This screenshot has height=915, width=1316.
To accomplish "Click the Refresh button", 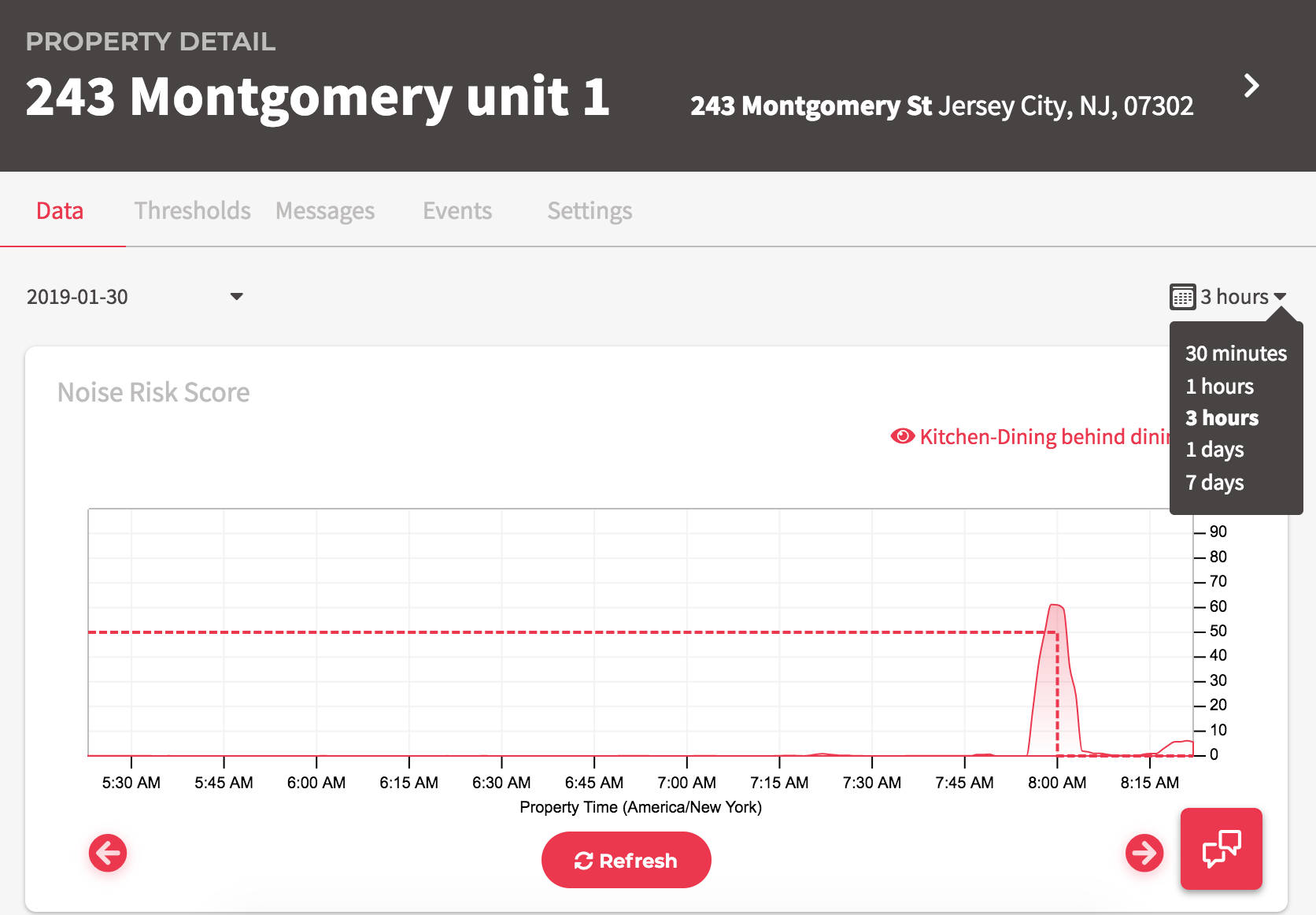I will pos(627,860).
